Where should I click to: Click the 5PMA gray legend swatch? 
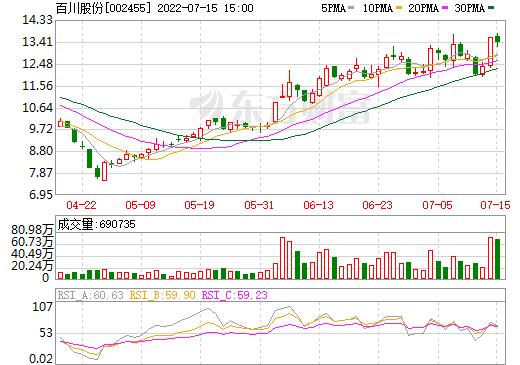[351, 8]
